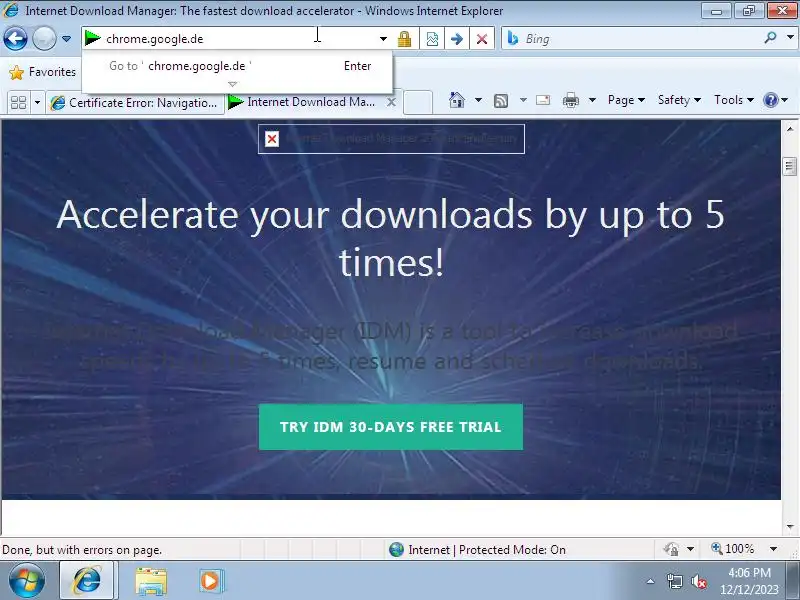Go back with the Back arrow button
The height and width of the screenshot is (600, 800).
pos(15,38)
